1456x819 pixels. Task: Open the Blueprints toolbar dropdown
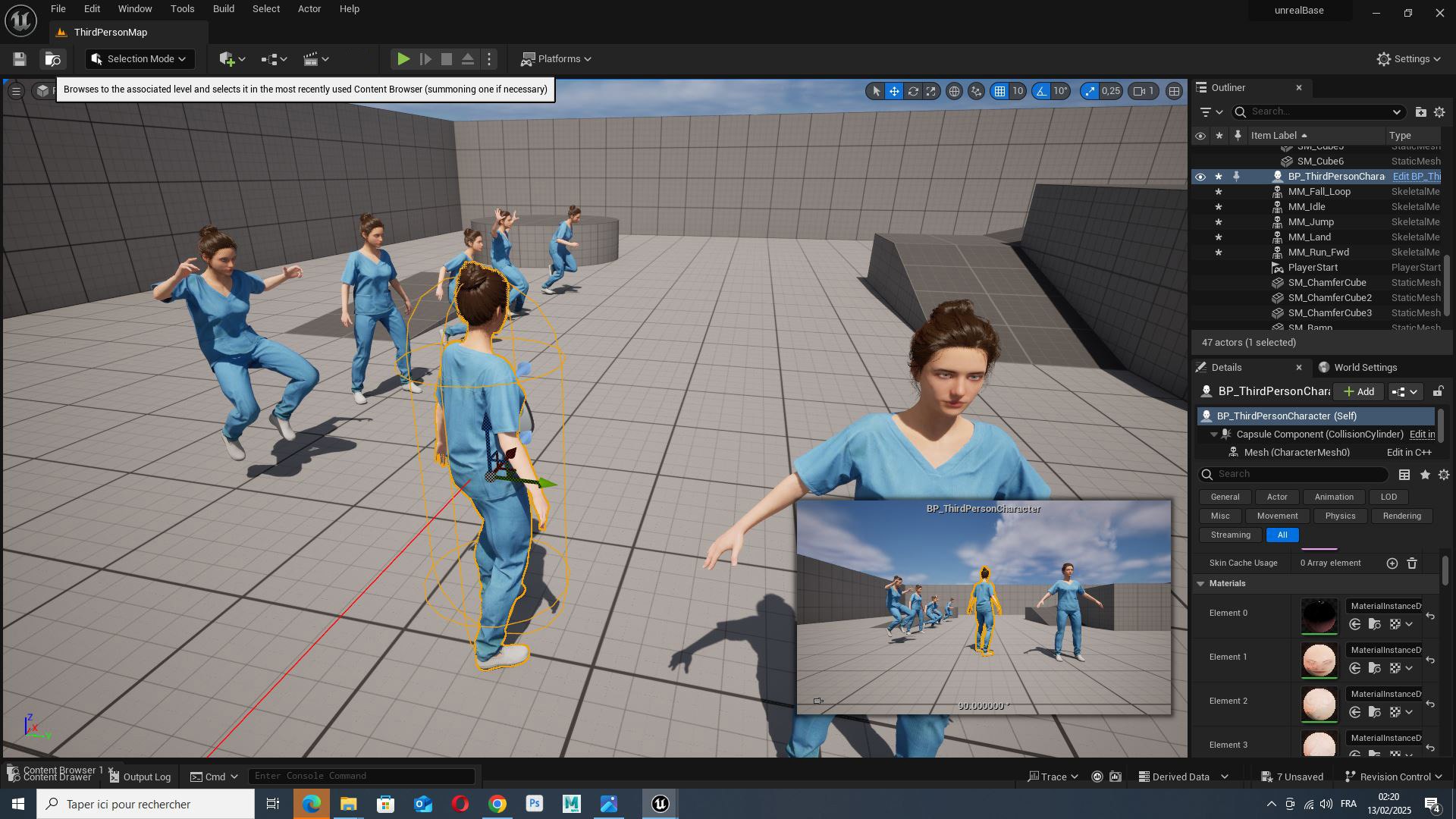point(274,59)
